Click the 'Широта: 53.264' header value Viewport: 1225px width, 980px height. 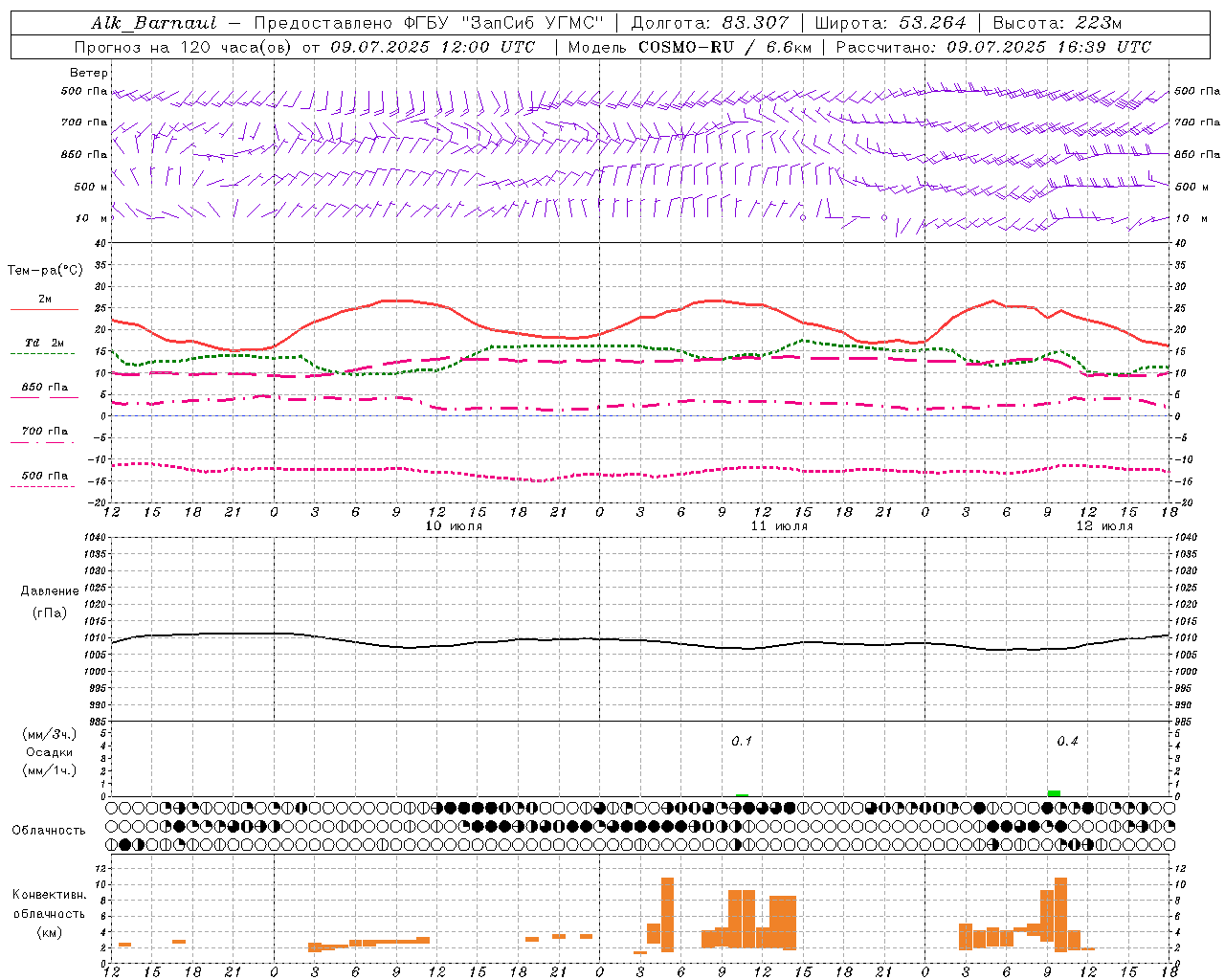click(x=891, y=23)
